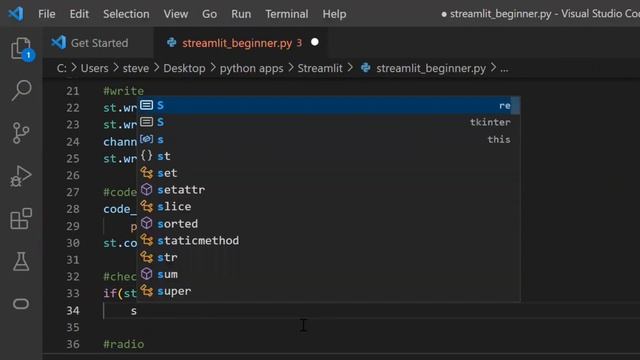The image size is (640, 360).
Task: Open the Explorer view in activity bar
Action: 21,48
